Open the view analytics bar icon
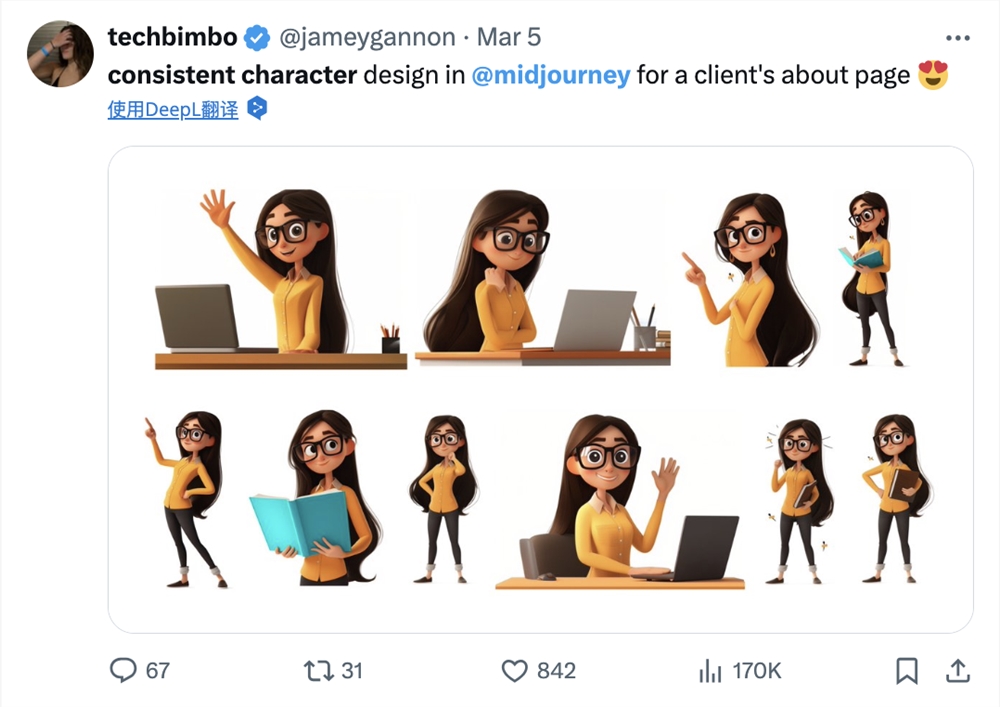 [x=710, y=670]
